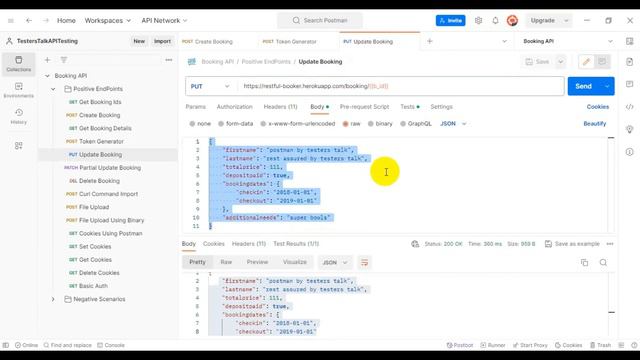Toggle response line wrap icon
The width and height of the screenshot is (640, 360).
point(364,262)
